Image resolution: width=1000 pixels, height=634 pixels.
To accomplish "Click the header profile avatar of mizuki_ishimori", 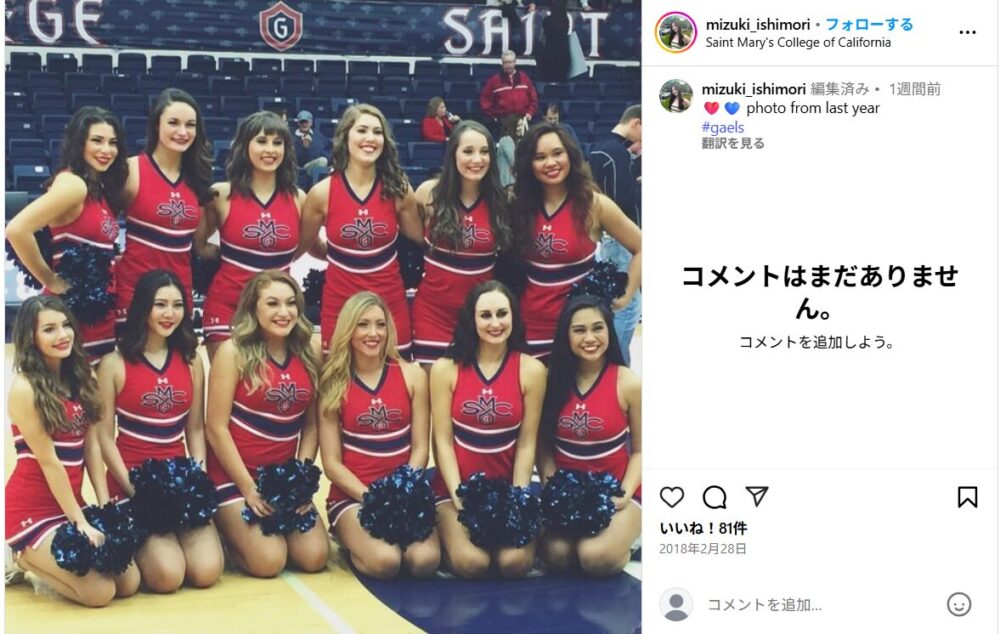I will (675, 33).
